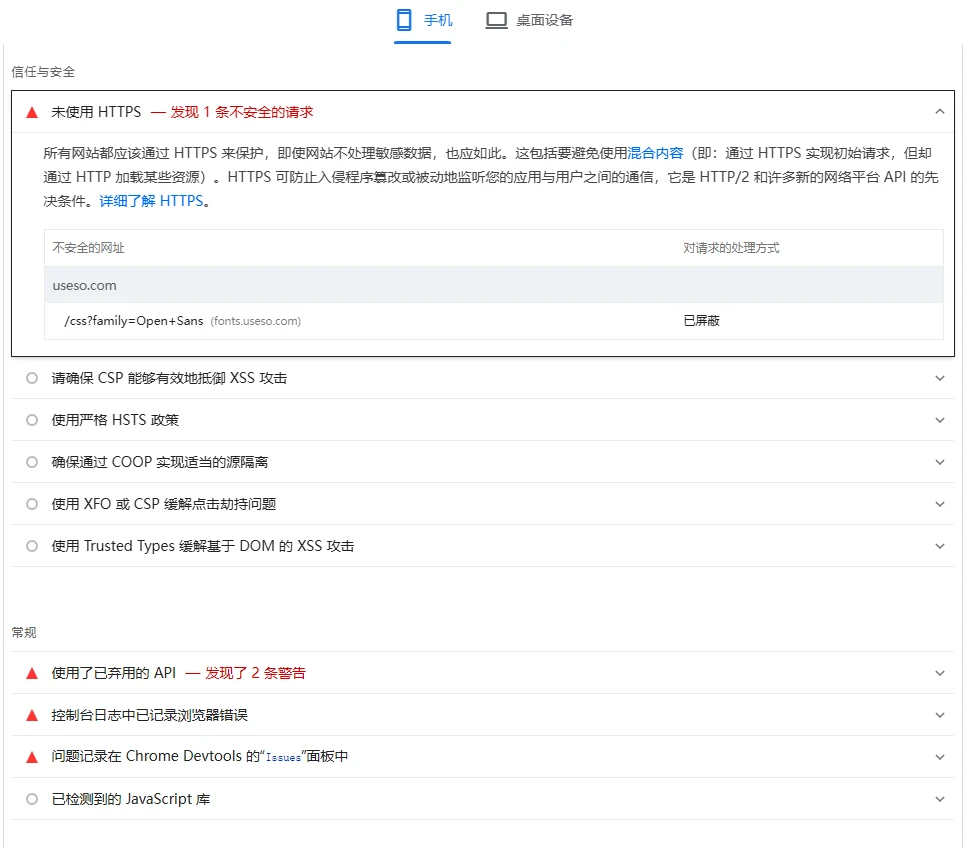The image size is (968, 848).
Task: Click grey circle icon beside CSP XSS audit
Action: coord(32,378)
